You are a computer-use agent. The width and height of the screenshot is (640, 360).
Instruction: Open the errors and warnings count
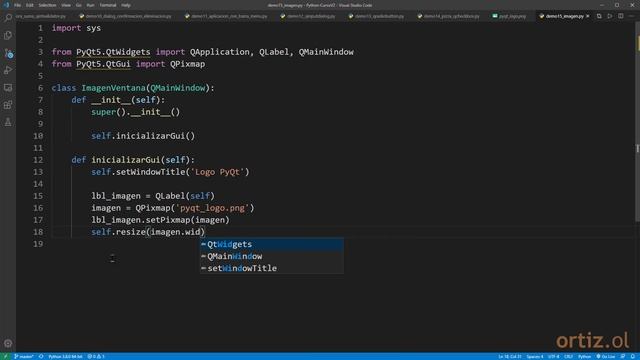(x=96, y=356)
